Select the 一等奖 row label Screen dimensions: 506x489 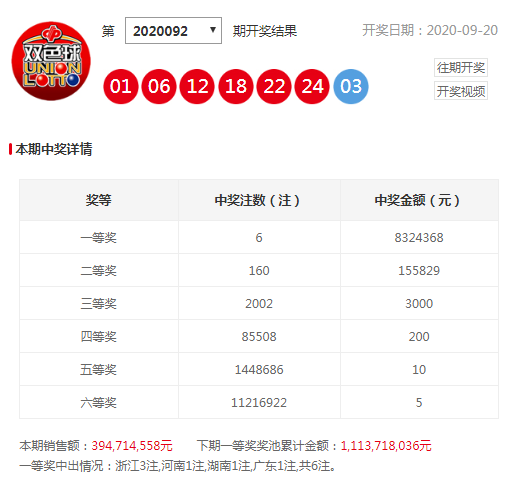[98, 238]
